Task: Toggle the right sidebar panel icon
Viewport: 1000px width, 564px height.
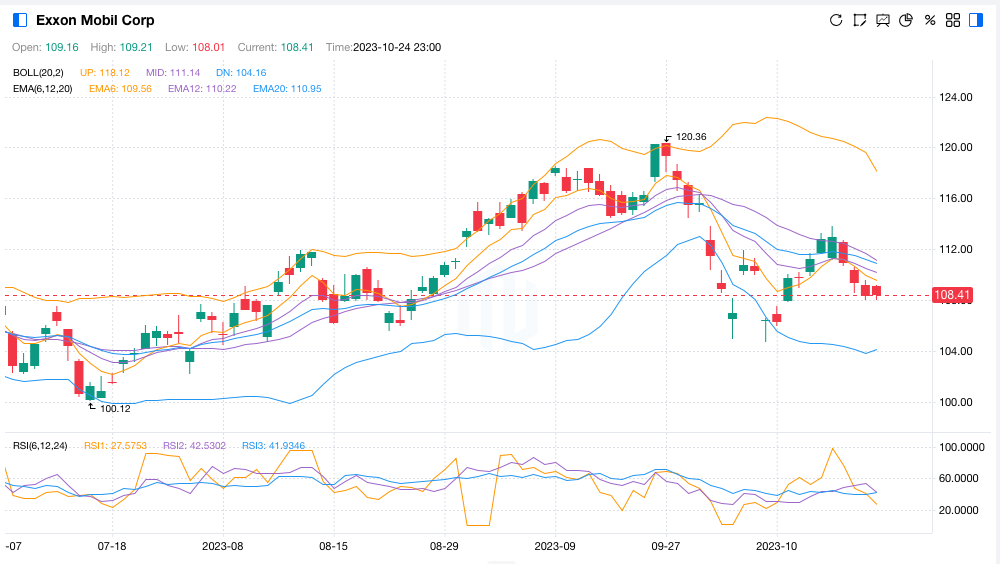Action: click(977, 20)
